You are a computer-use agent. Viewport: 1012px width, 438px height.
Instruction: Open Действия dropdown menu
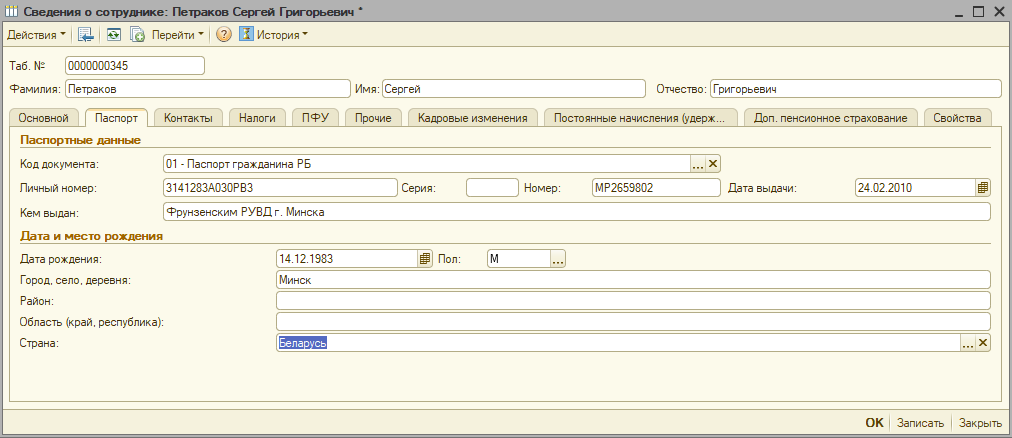tap(36, 34)
